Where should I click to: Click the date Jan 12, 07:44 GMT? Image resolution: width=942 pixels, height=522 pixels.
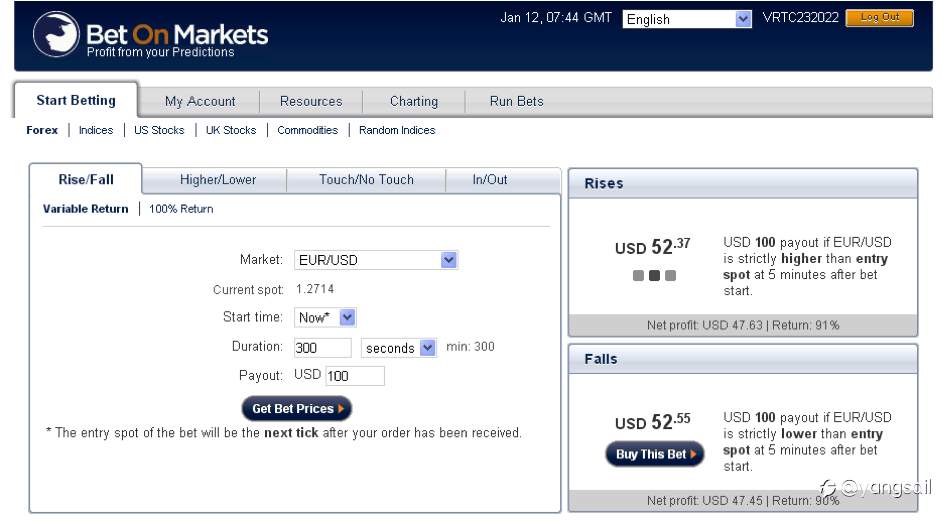click(556, 17)
